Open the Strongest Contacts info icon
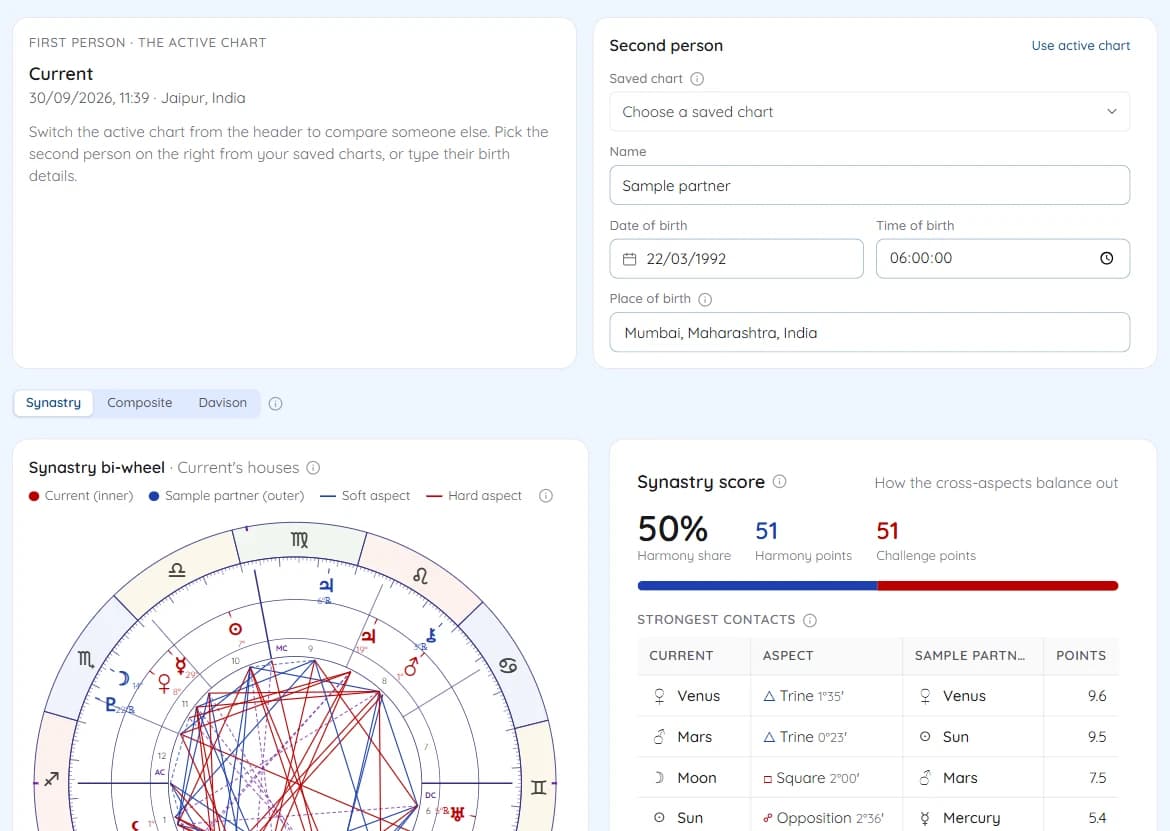Image resolution: width=1170 pixels, height=831 pixels. tap(810, 621)
